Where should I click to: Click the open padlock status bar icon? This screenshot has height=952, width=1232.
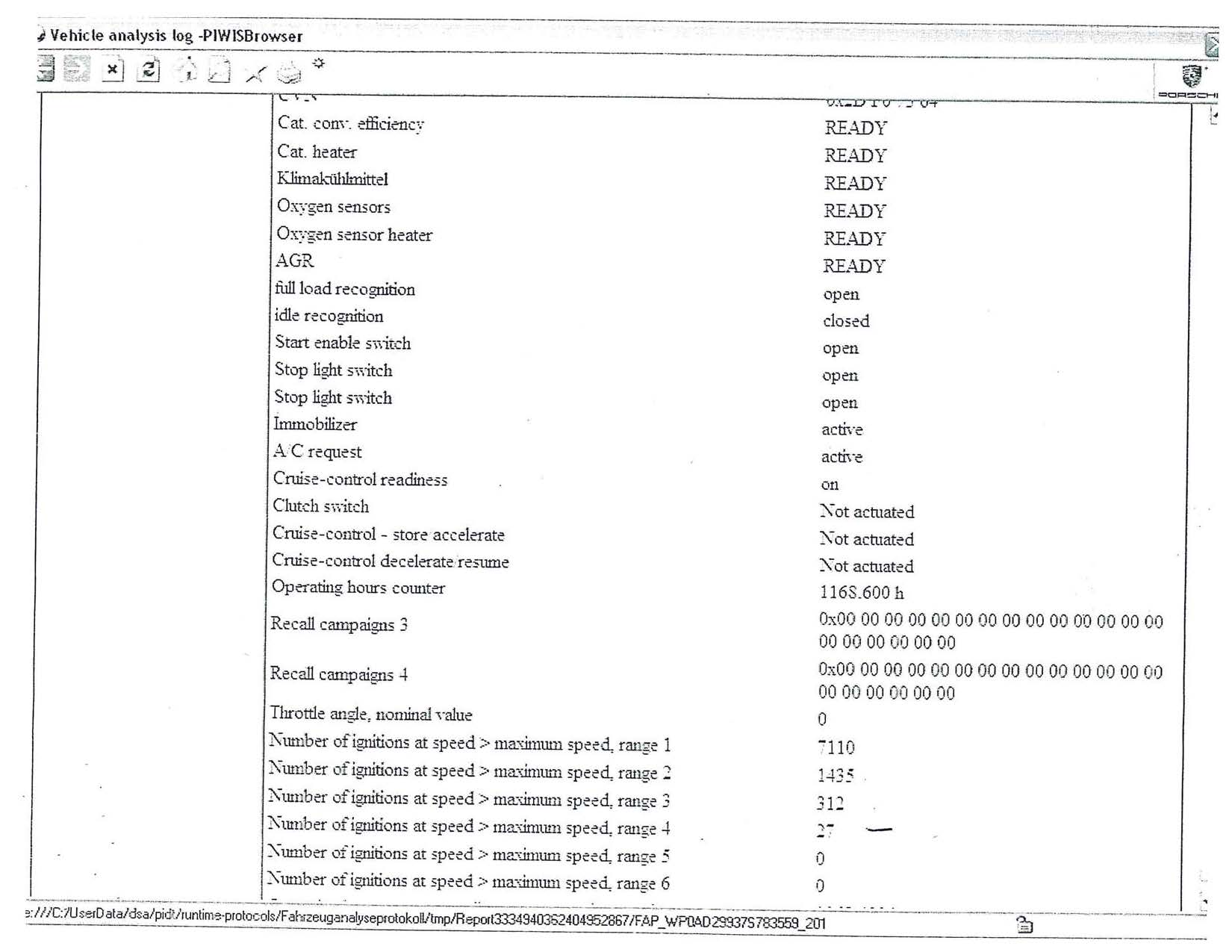pyautogui.click(x=1024, y=925)
